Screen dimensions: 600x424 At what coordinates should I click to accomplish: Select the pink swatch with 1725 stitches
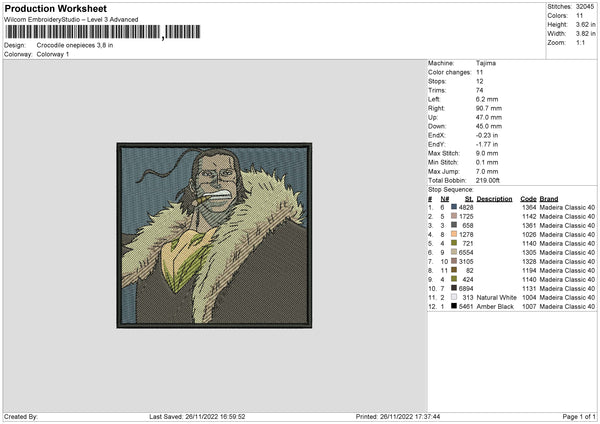tap(454, 216)
